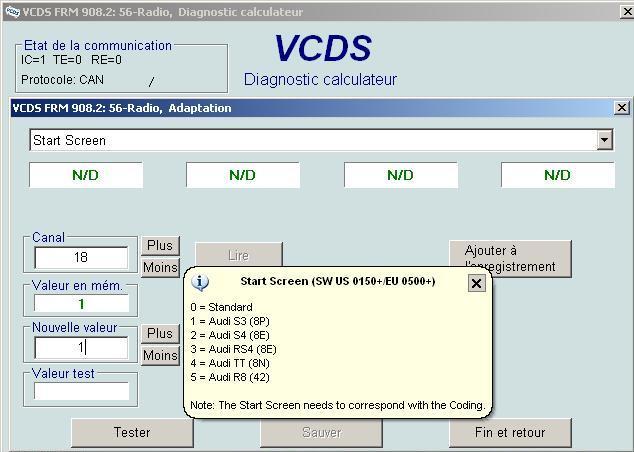The image size is (634, 452).
Task: Focus the Nouvelle valeur input field
Action: [81, 348]
